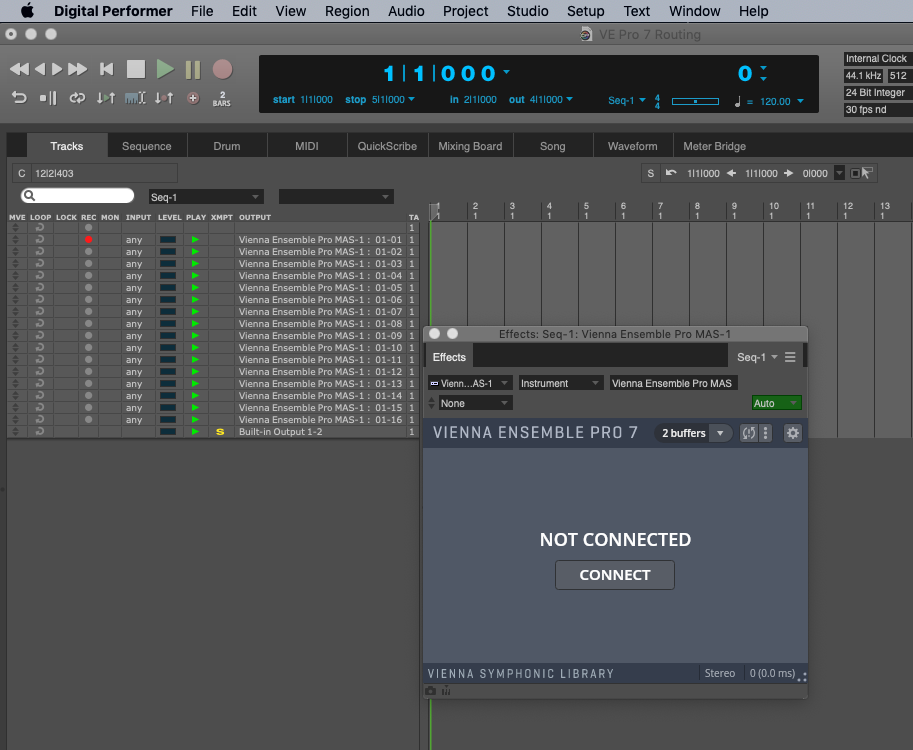Click measure 5 on the timeline ruler
The image size is (913, 750).
pos(586,210)
